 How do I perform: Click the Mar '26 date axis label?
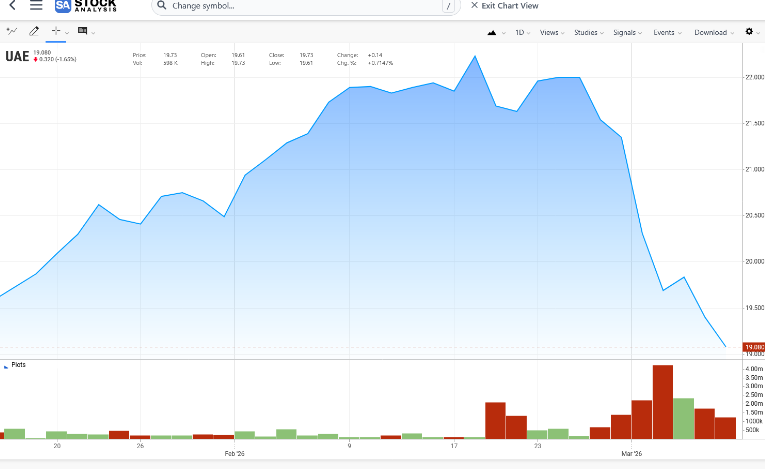point(631,453)
